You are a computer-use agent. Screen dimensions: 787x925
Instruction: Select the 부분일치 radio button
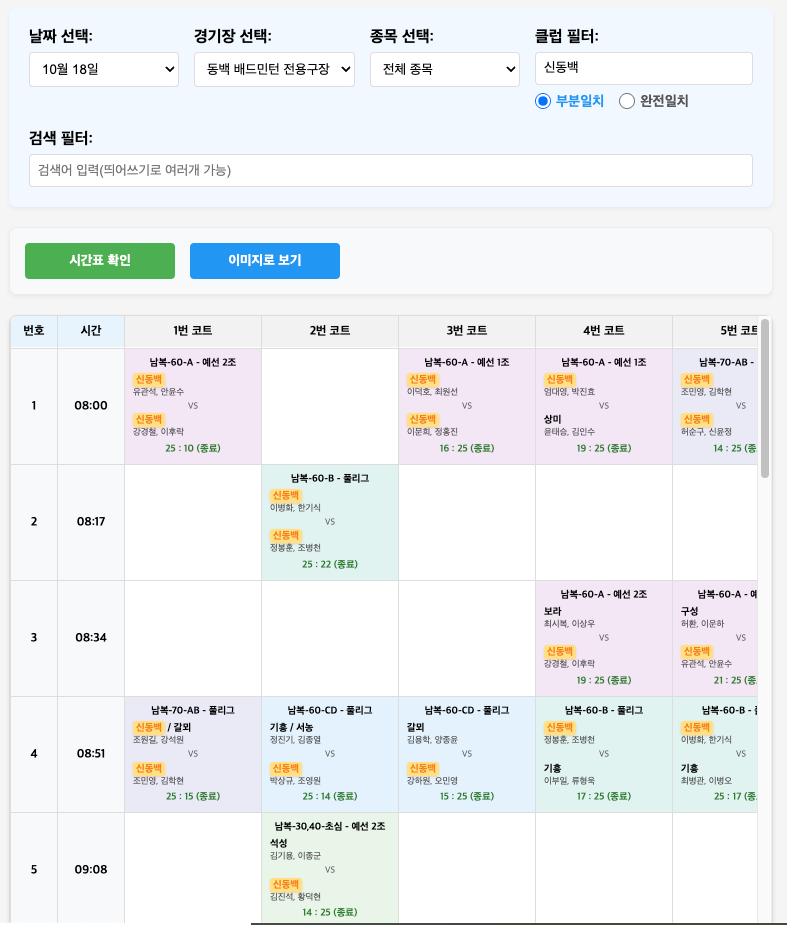click(544, 101)
